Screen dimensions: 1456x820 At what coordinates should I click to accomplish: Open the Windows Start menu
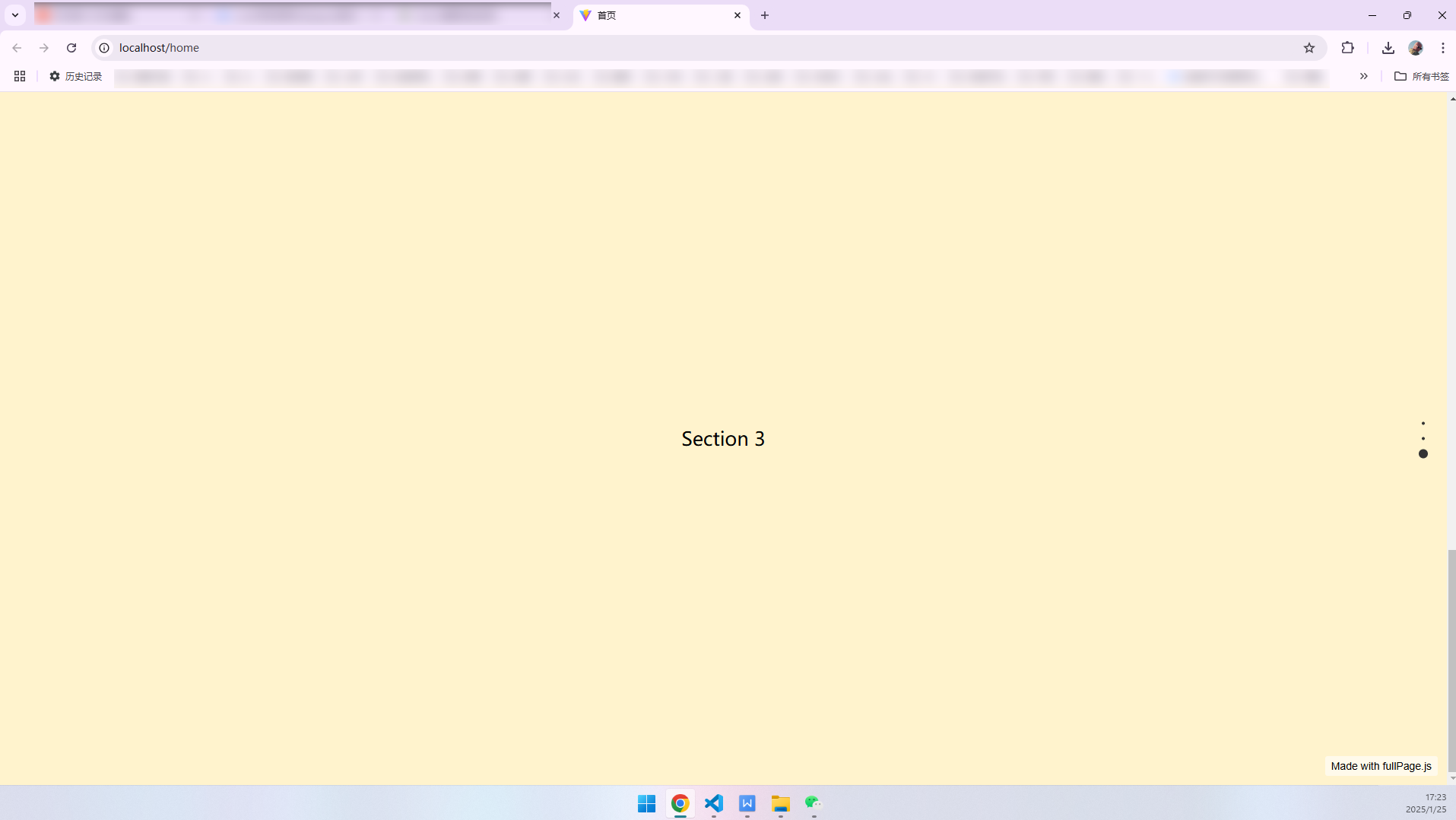(x=647, y=803)
